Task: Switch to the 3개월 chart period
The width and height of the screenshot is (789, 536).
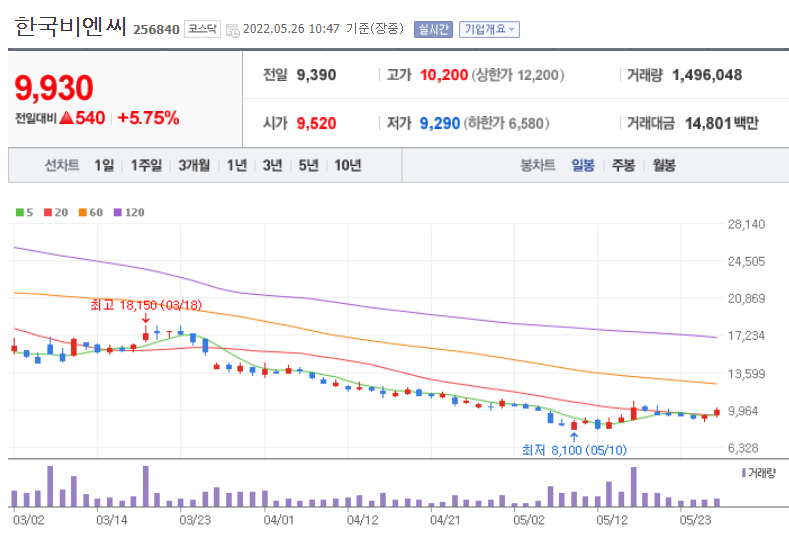Action: tap(194, 165)
